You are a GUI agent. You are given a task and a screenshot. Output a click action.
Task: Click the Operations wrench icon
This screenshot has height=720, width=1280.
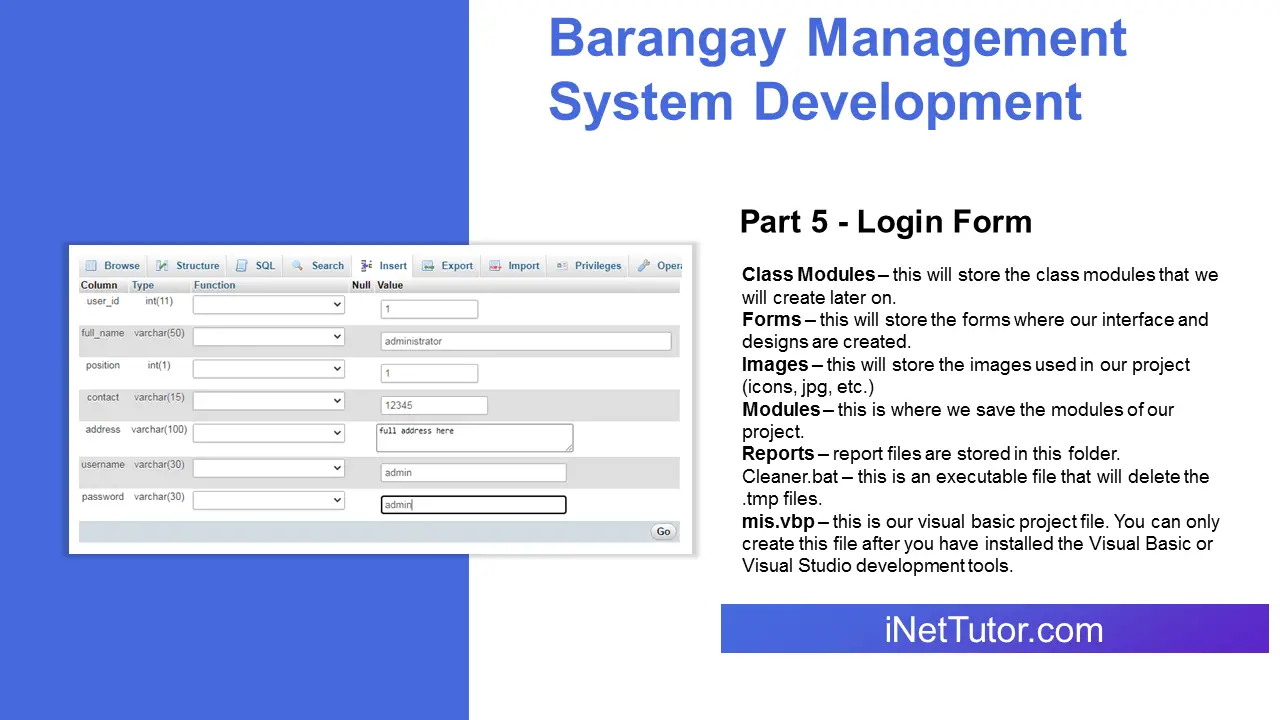pos(645,265)
